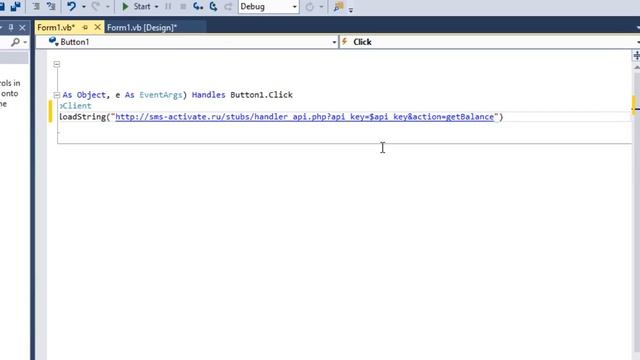This screenshot has height=360, width=640.
Task: Open the sms-activate.ru URL link
Action: point(304,117)
